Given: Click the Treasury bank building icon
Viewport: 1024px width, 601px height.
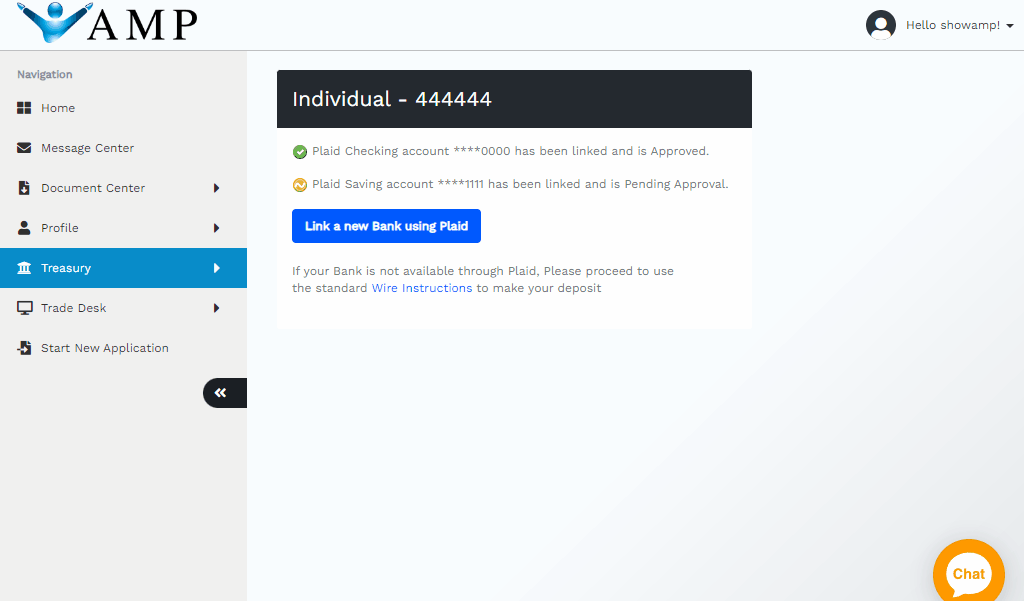Looking at the screenshot, I should pyautogui.click(x=24, y=268).
